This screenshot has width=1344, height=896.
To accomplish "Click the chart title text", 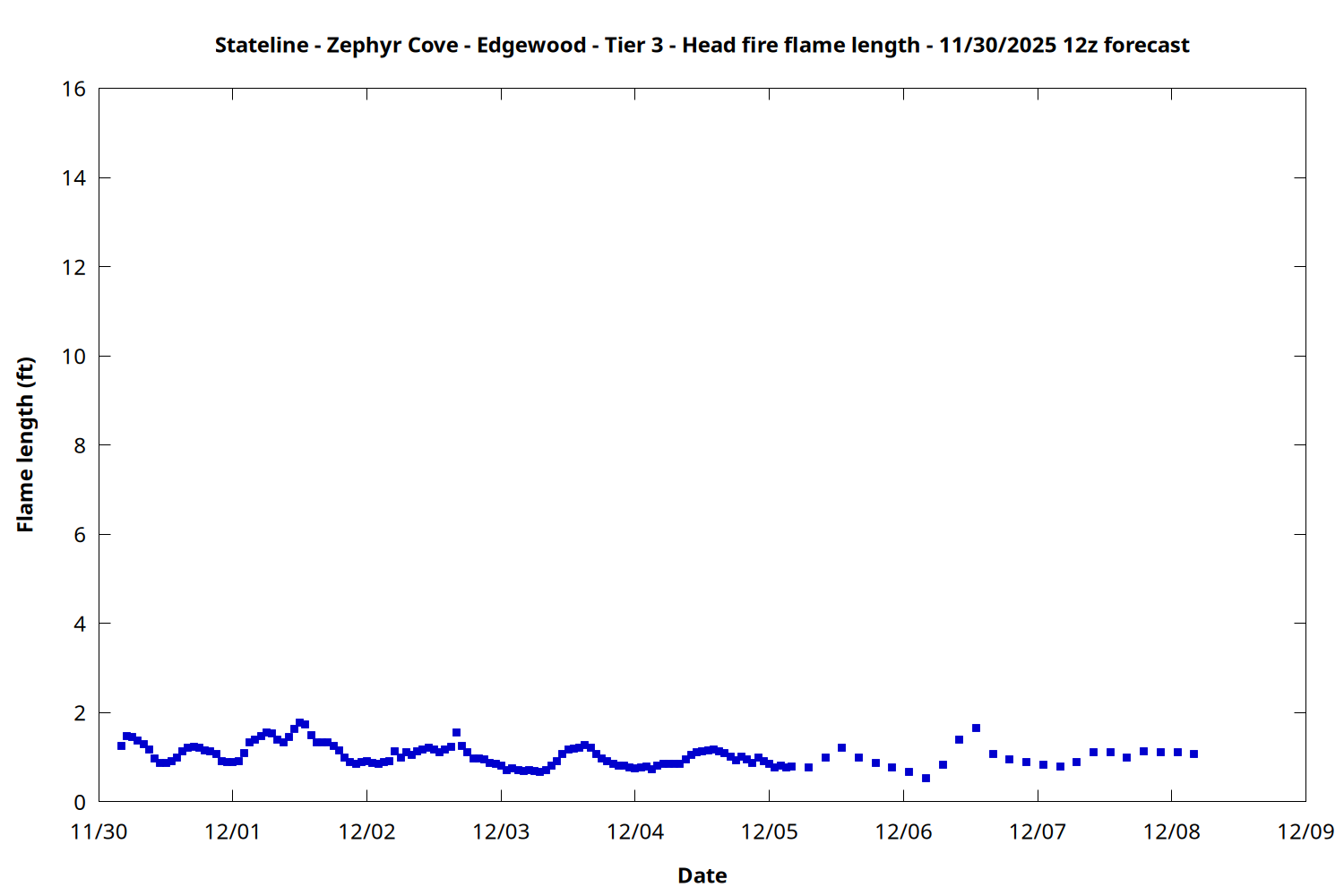I will [702, 46].
